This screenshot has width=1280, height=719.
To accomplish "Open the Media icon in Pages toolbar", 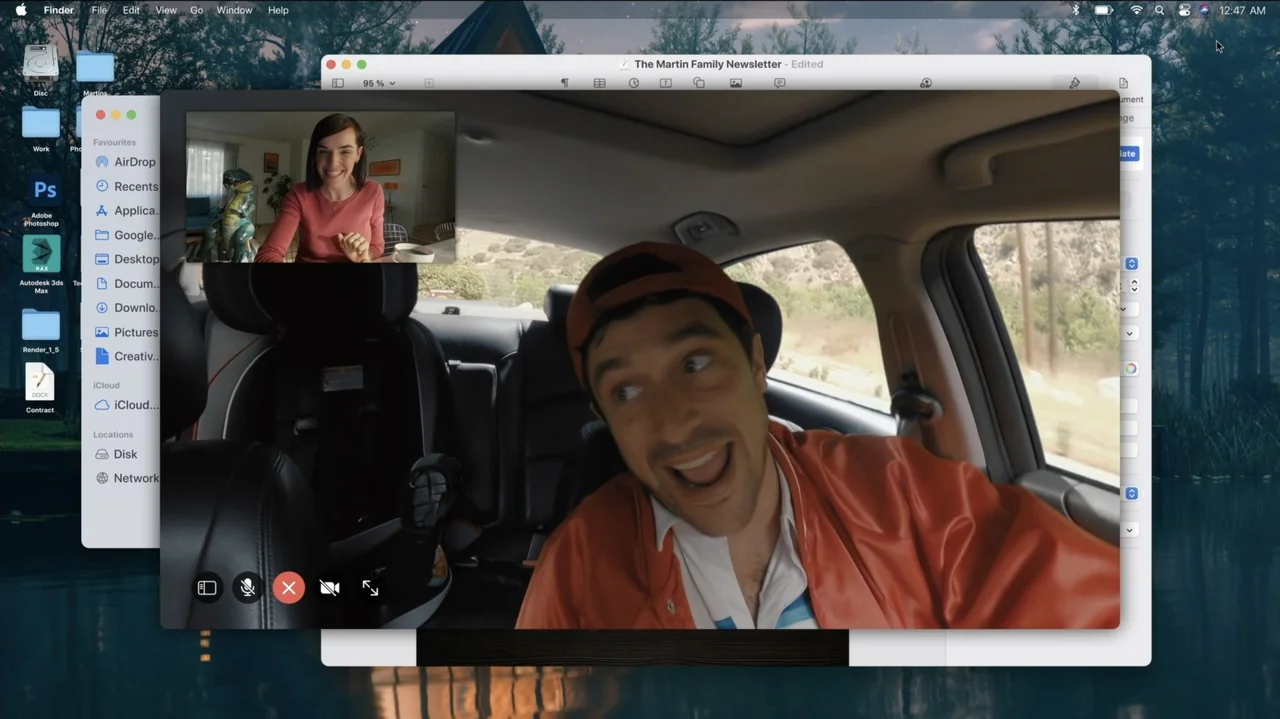I will point(736,84).
